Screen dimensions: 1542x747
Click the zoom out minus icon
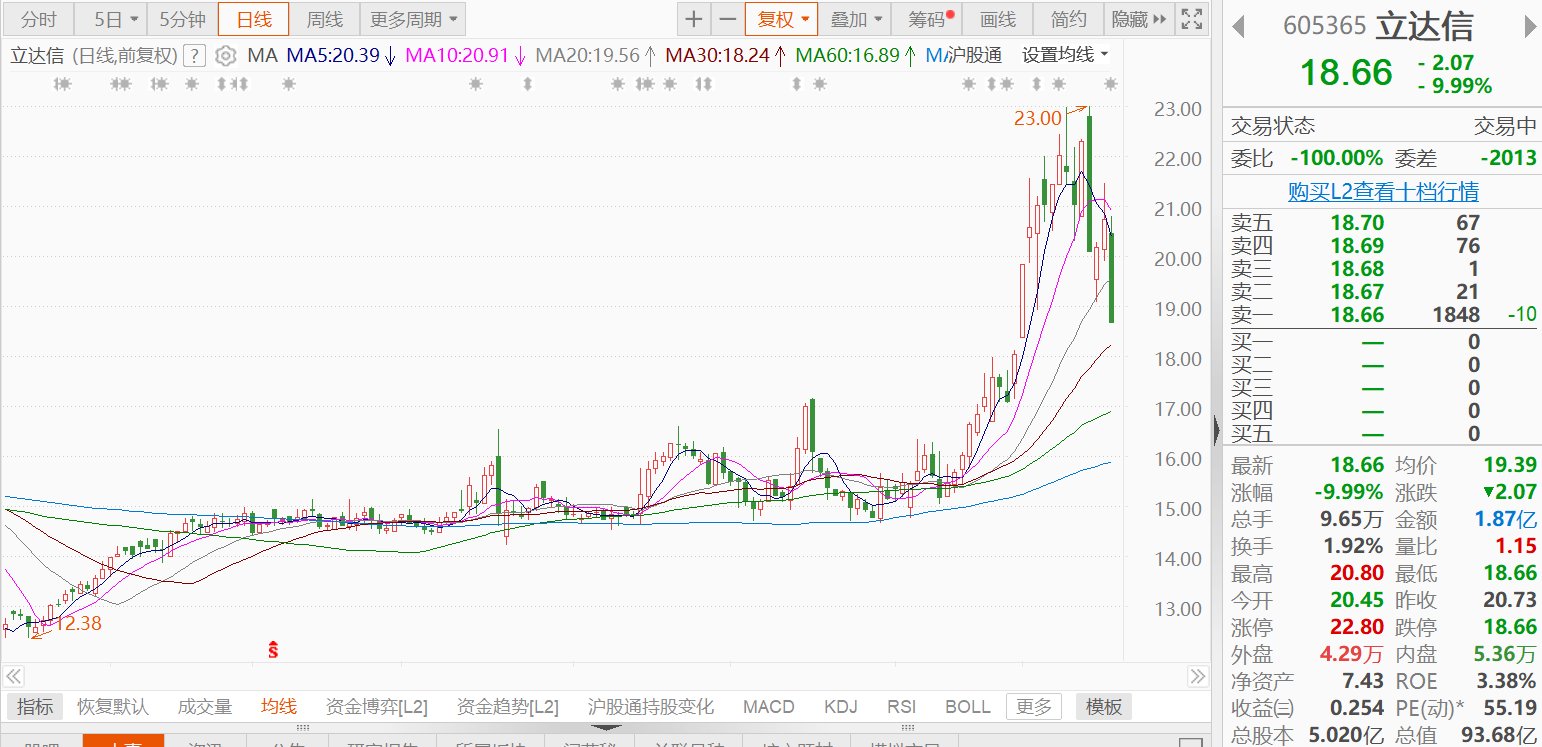727,19
